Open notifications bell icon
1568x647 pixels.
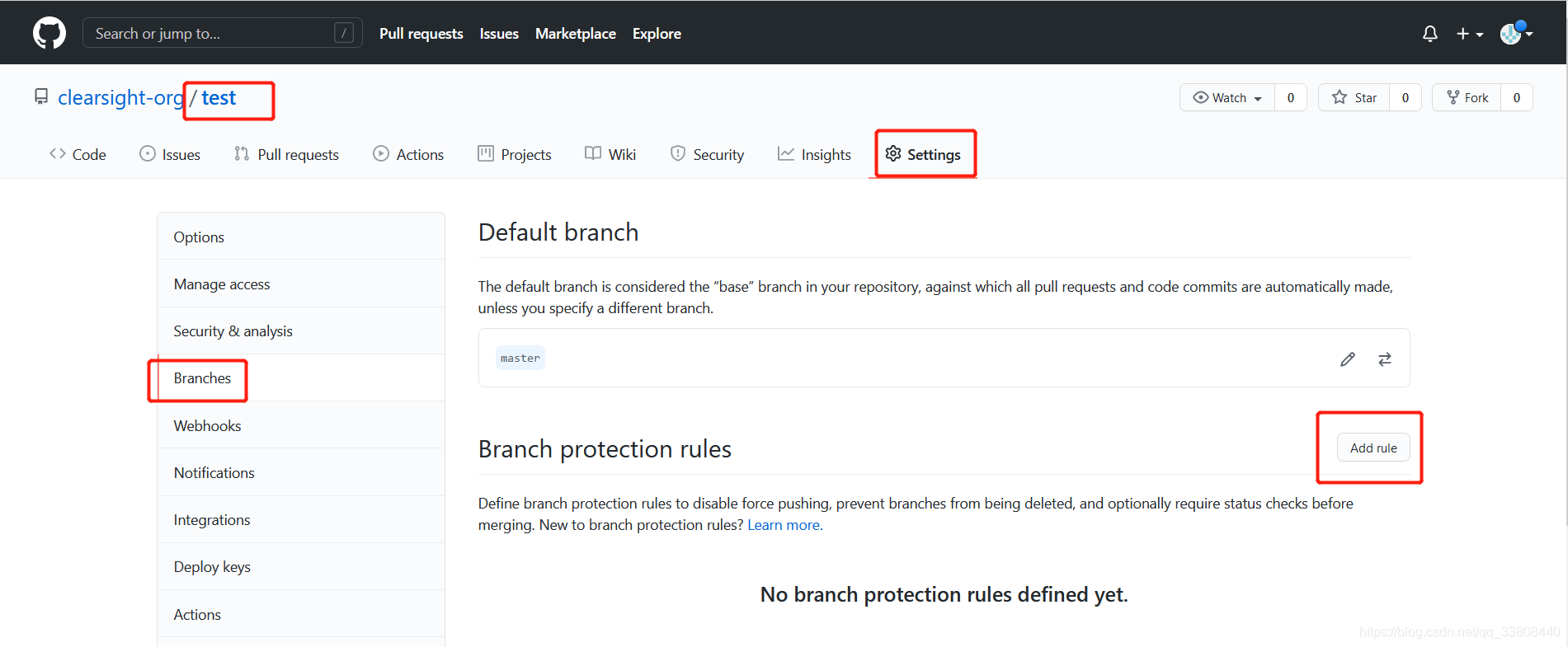click(x=1430, y=34)
